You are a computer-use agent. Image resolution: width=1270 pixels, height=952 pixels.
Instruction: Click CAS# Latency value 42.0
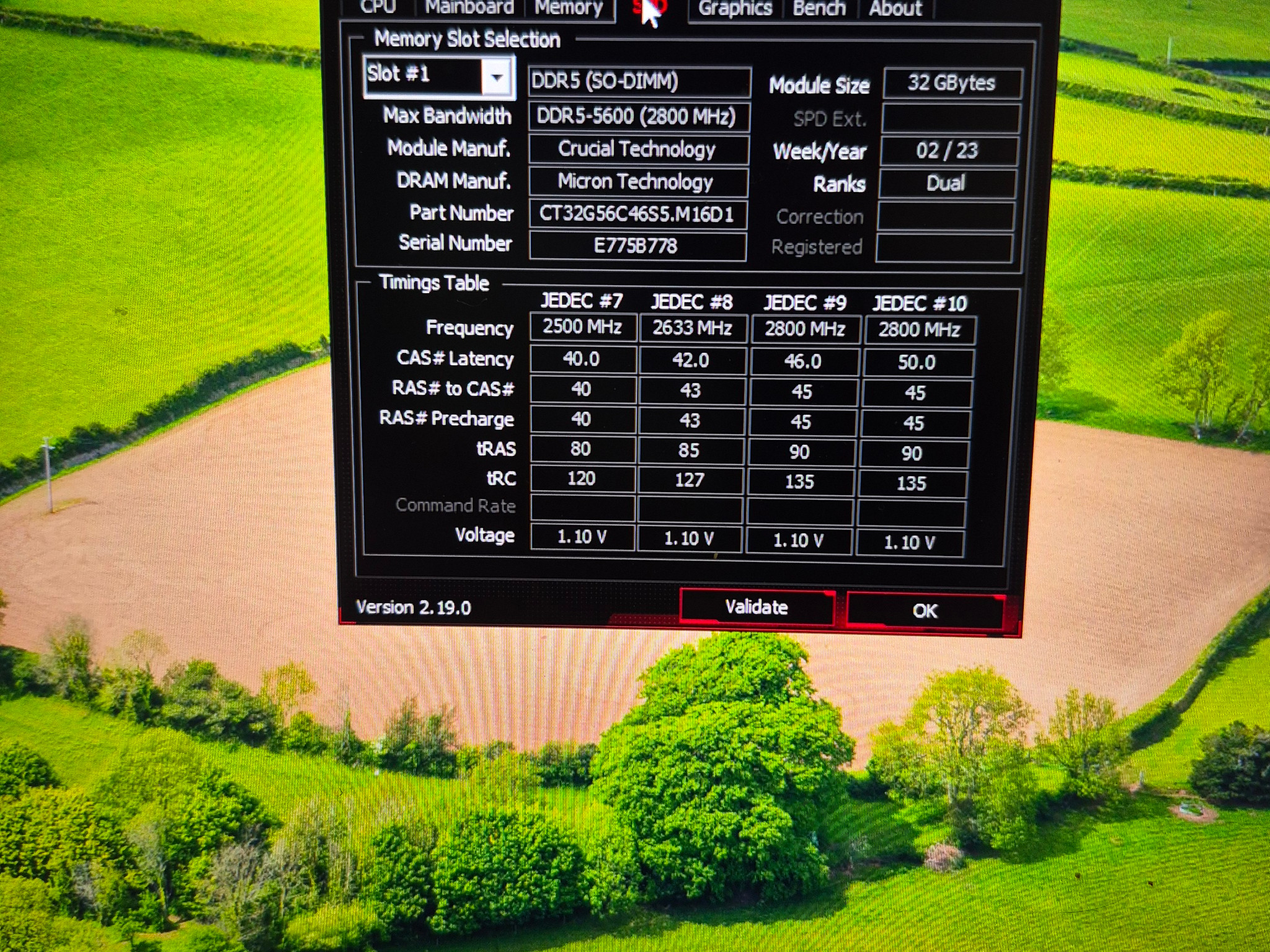coord(692,361)
